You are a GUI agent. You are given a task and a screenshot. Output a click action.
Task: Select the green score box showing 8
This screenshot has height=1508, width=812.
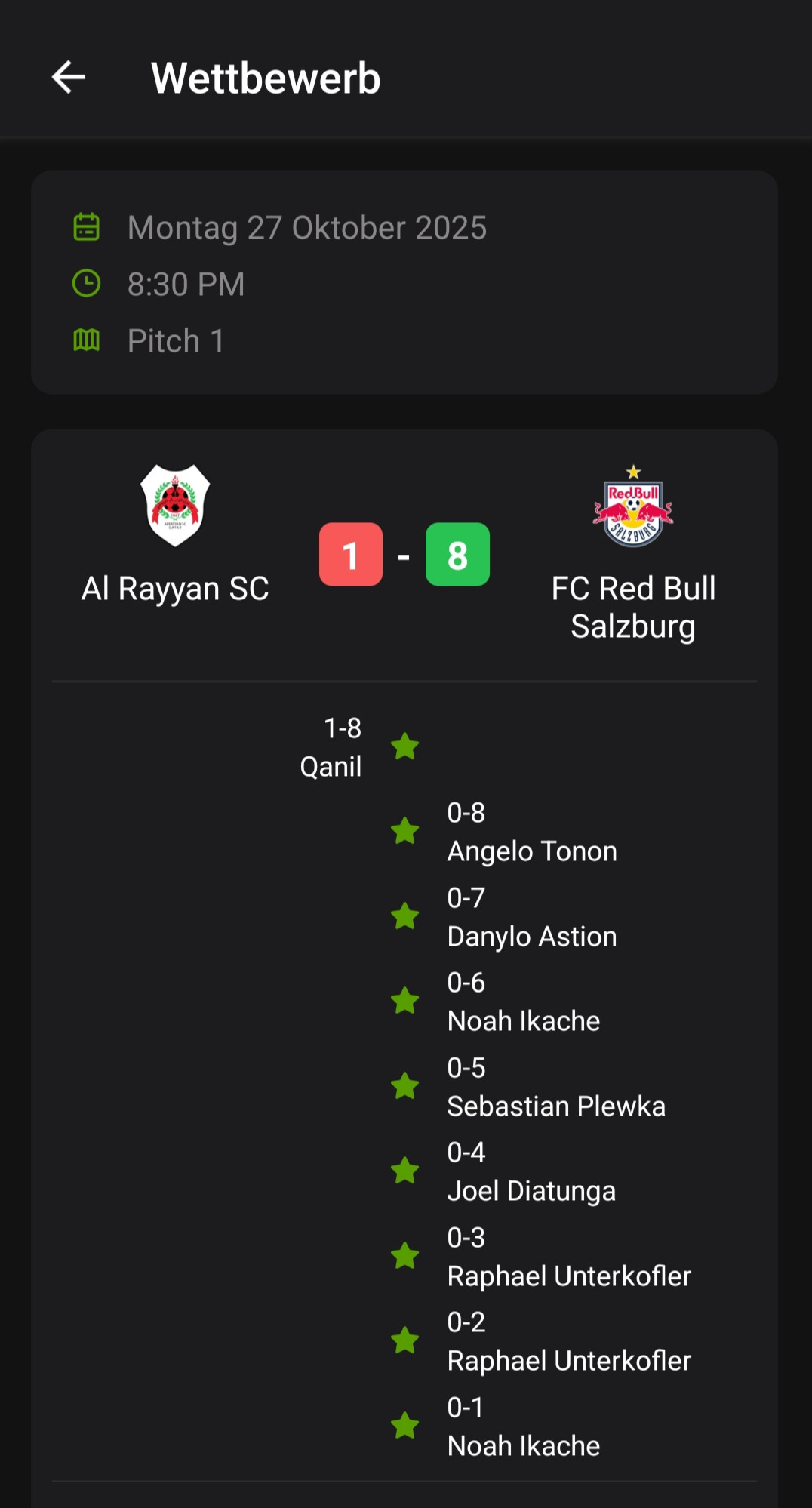[457, 555]
